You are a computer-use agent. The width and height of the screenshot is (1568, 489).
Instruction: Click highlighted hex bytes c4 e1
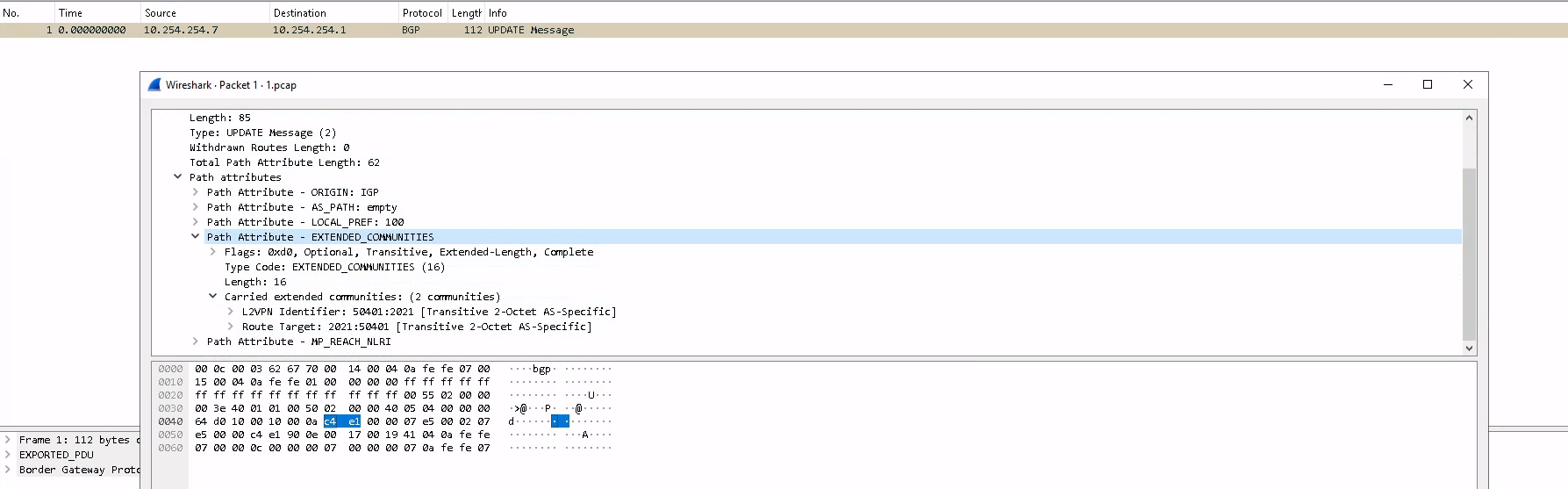coord(342,421)
